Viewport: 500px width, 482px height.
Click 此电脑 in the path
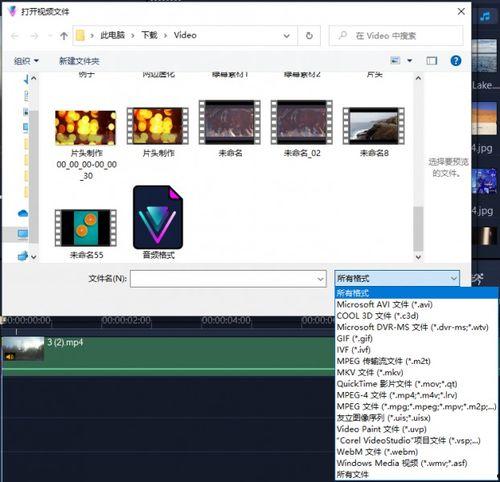coord(112,35)
